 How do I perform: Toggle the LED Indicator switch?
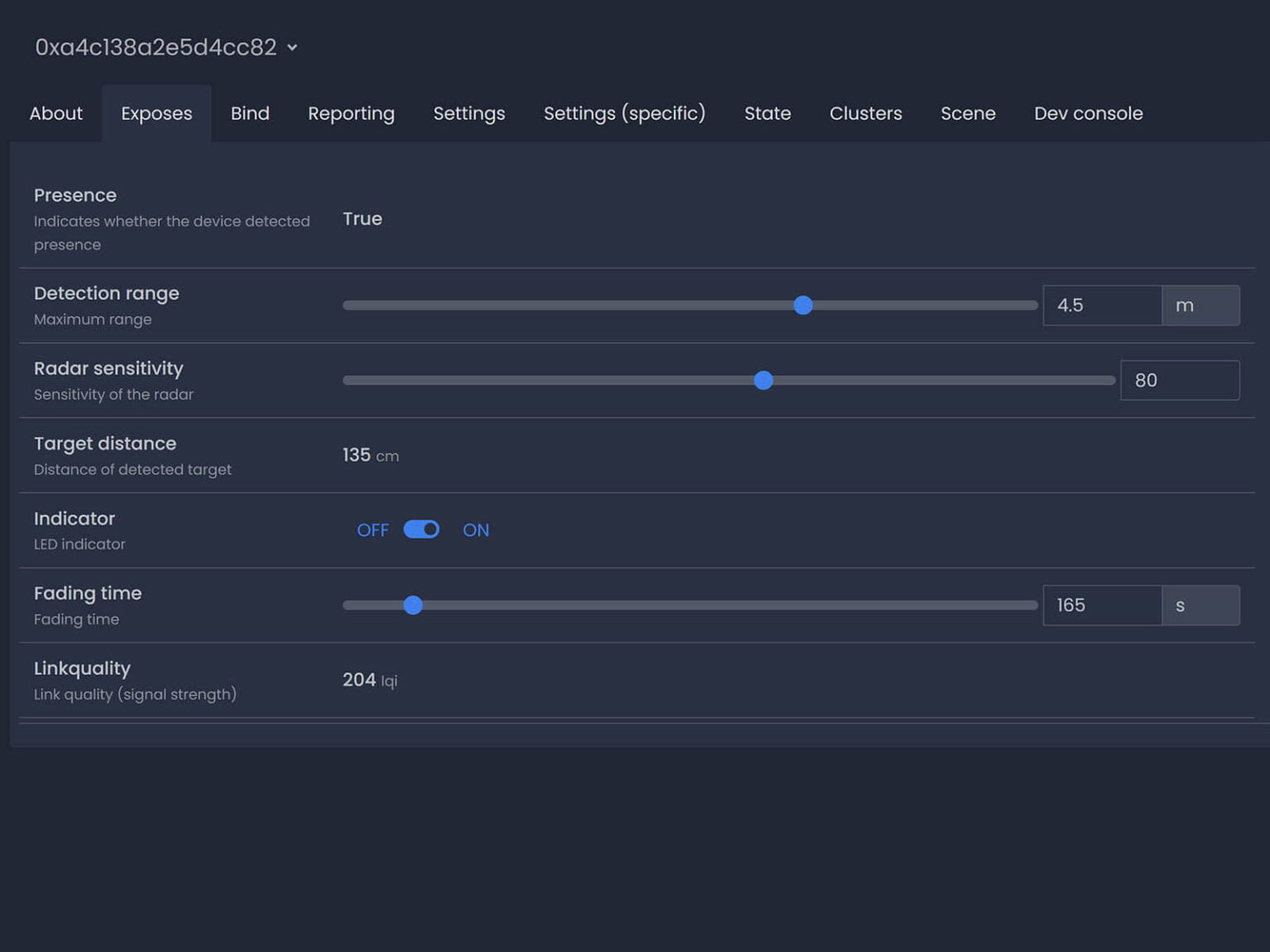click(422, 530)
